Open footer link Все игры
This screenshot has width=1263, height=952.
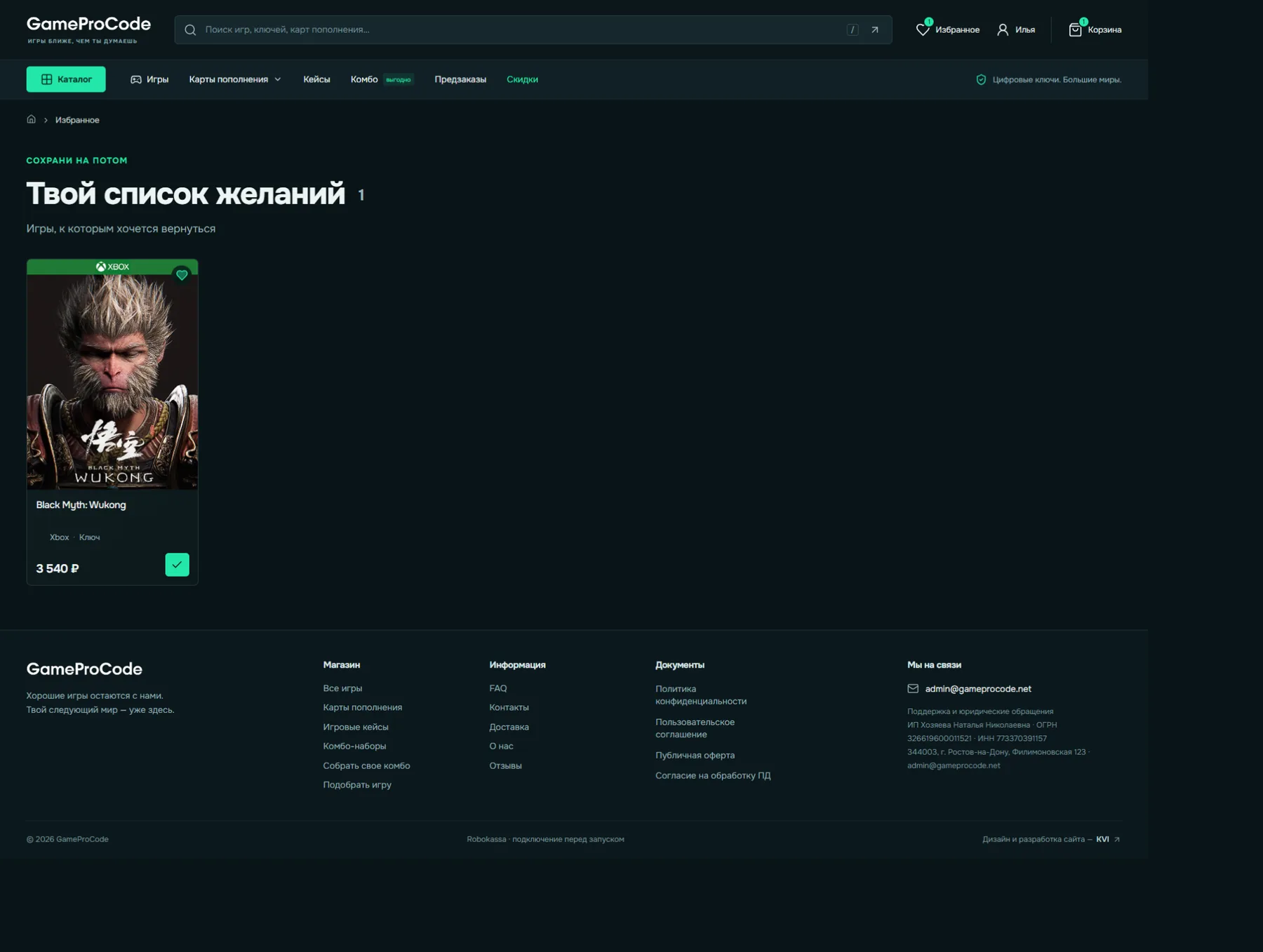pos(342,688)
